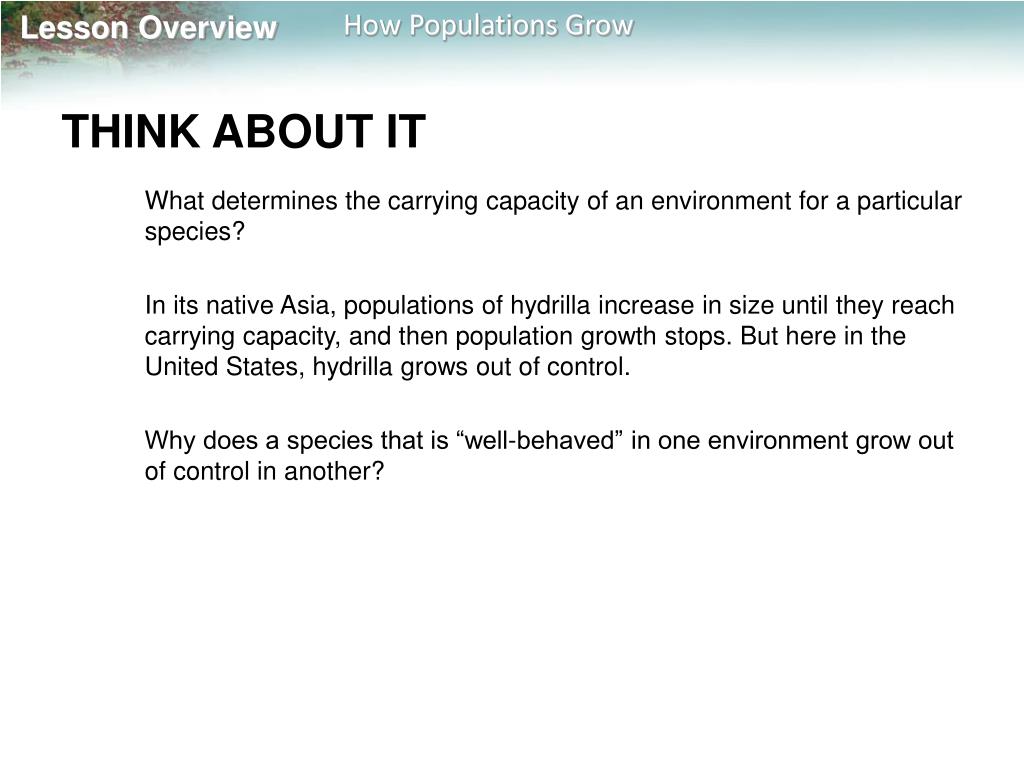Viewport: 1024px width, 768px height.
Task: Click paragraph starting 'In its native Asia'
Action: [549, 336]
